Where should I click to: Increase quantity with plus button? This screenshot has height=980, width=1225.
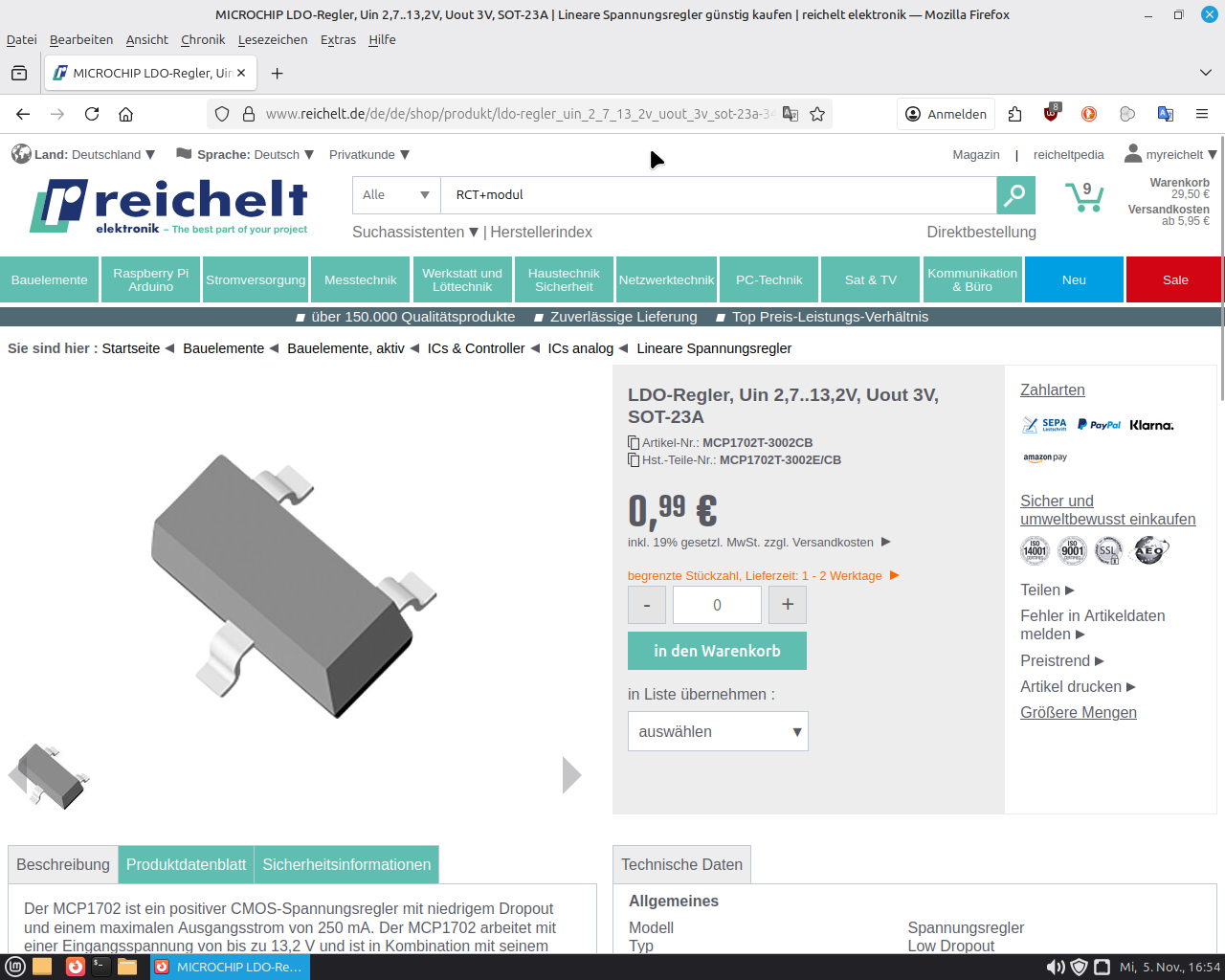coord(788,605)
